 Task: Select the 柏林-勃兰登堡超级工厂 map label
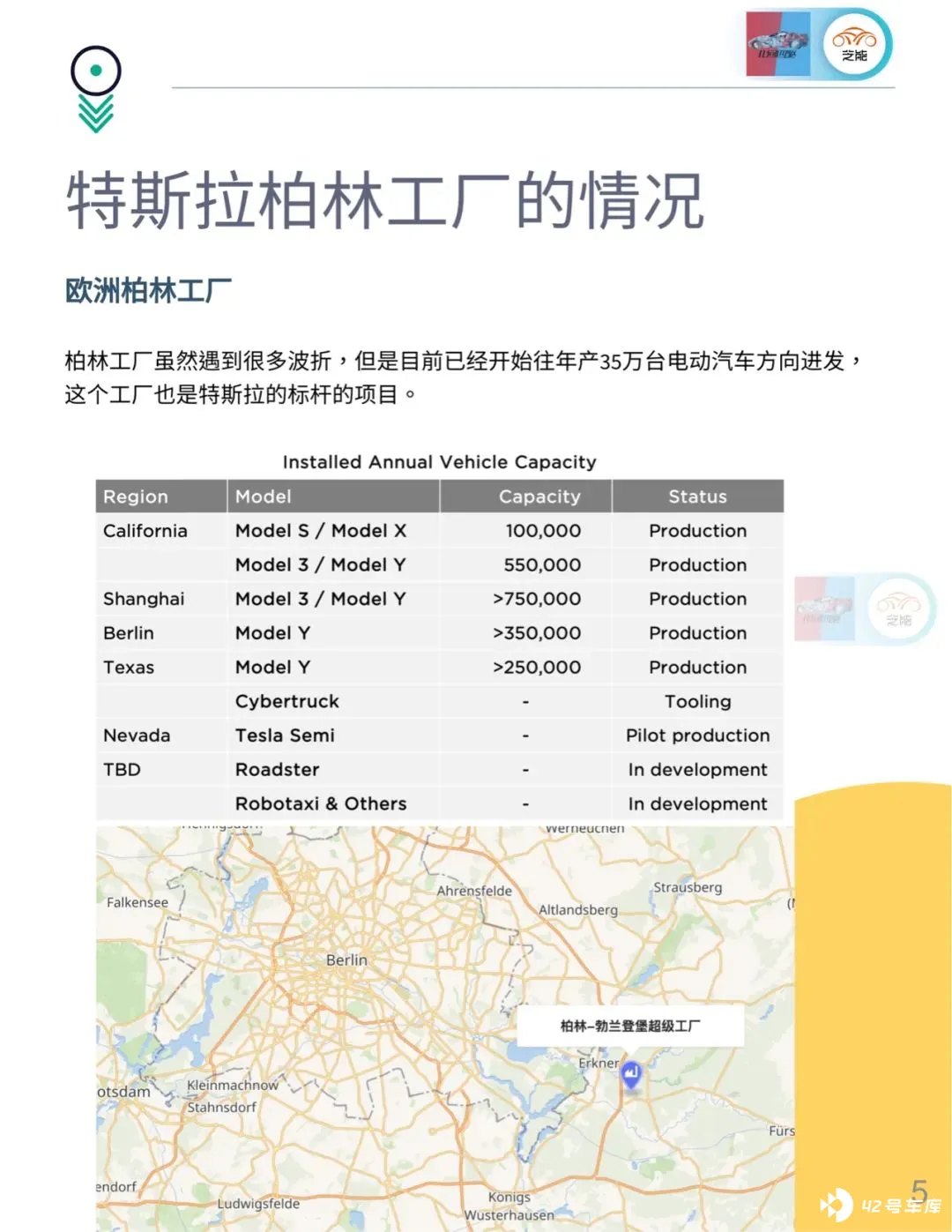(630, 1026)
